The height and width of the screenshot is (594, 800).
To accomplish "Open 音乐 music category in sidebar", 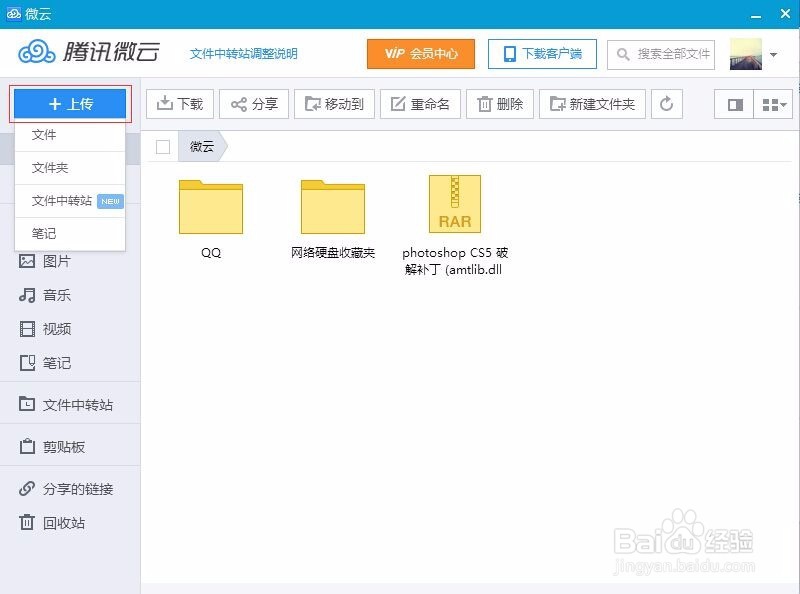I will 45,295.
